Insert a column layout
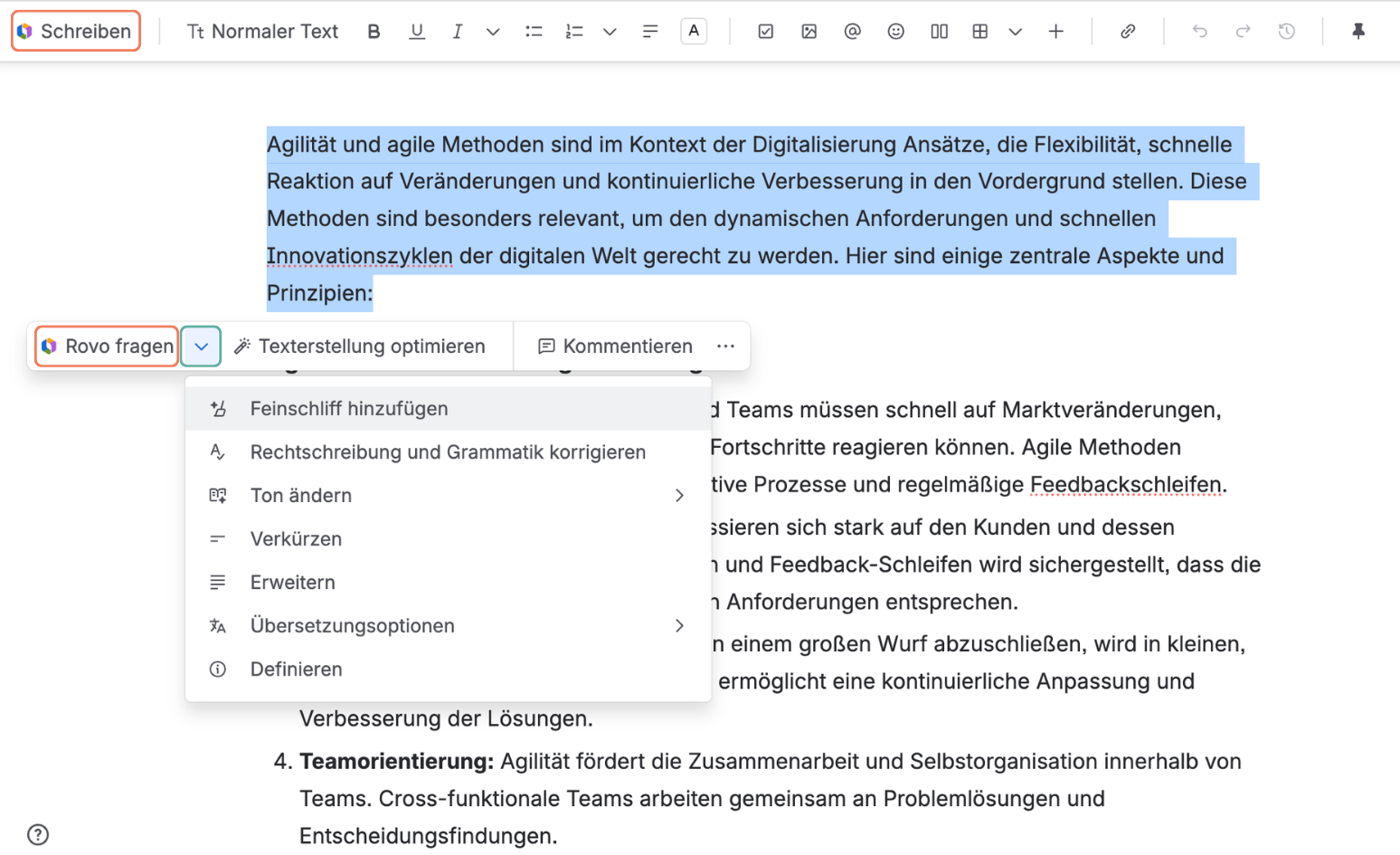This screenshot has height=855, width=1400. (x=940, y=32)
